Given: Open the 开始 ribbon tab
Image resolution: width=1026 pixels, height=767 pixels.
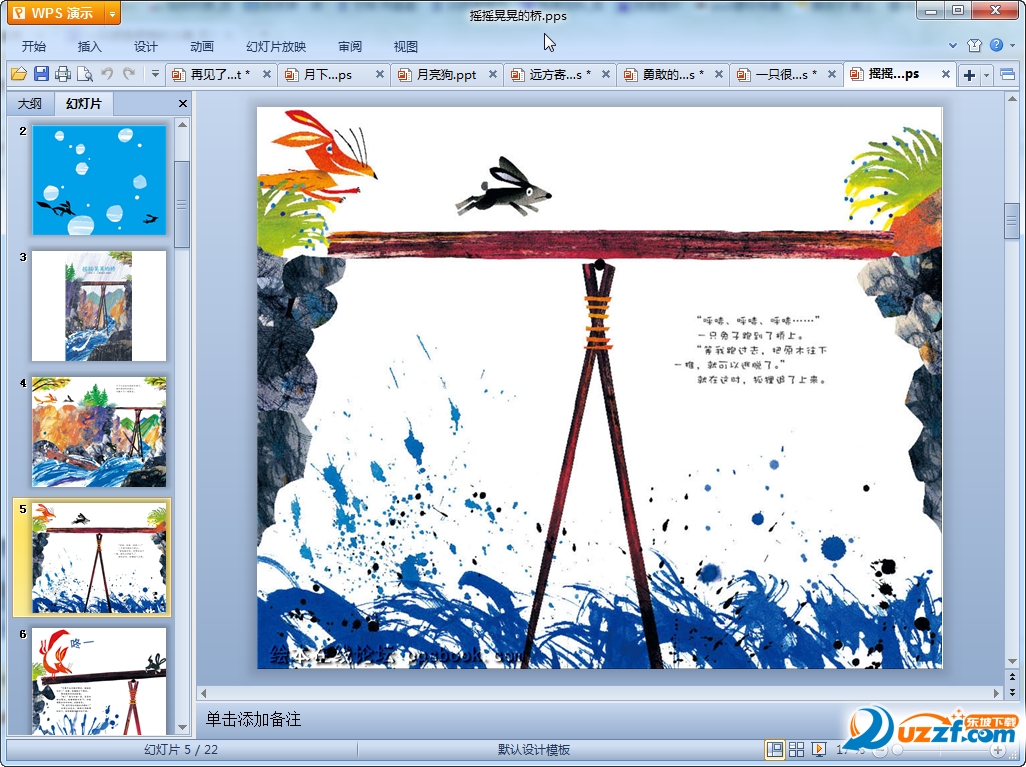Looking at the screenshot, I should [x=34, y=46].
